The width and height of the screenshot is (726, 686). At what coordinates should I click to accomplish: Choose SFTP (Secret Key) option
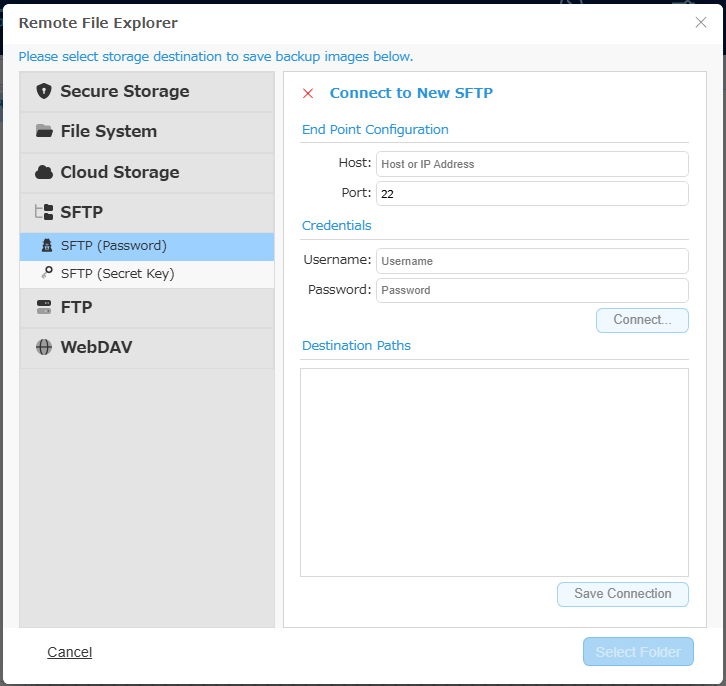(147, 274)
